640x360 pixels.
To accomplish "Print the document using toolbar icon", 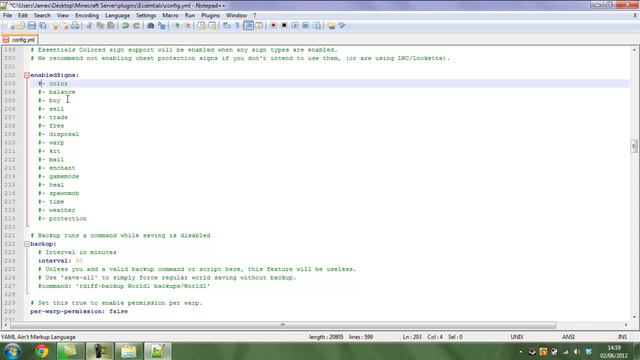I will pyautogui.click(x=76, y=26).
